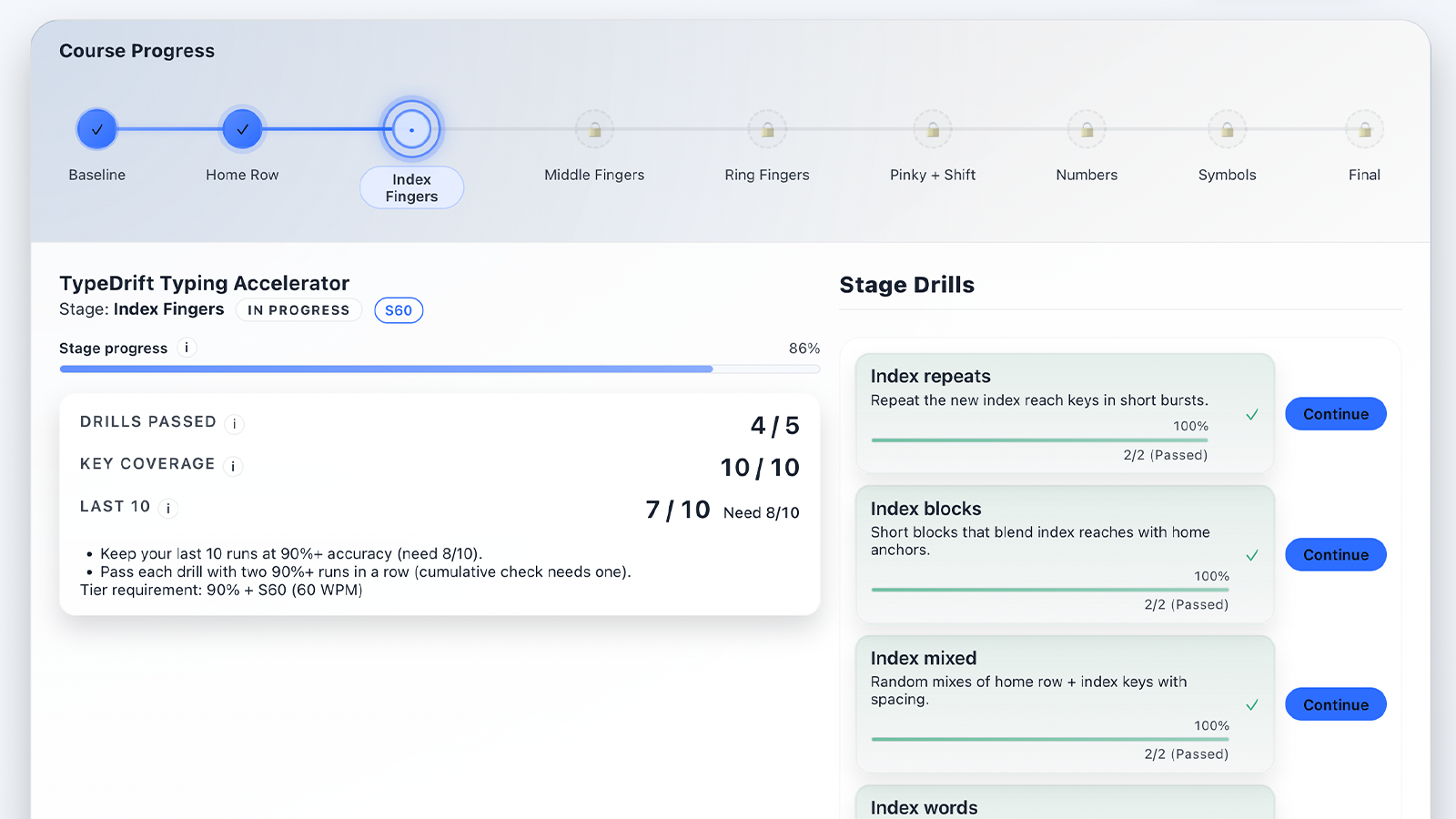Click the Index blocks 2/2 (Passed) text
This screenshot has width=1456, height=819.
click(1187, 604)
